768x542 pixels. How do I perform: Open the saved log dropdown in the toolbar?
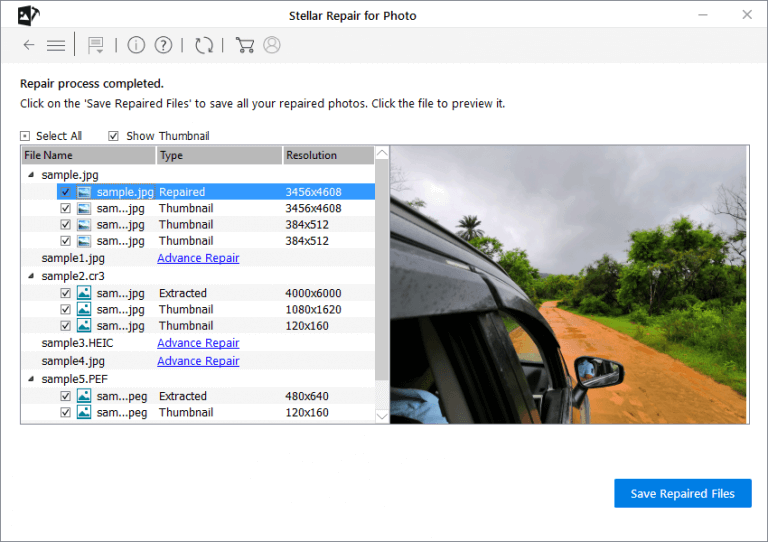tap(97, 45)
